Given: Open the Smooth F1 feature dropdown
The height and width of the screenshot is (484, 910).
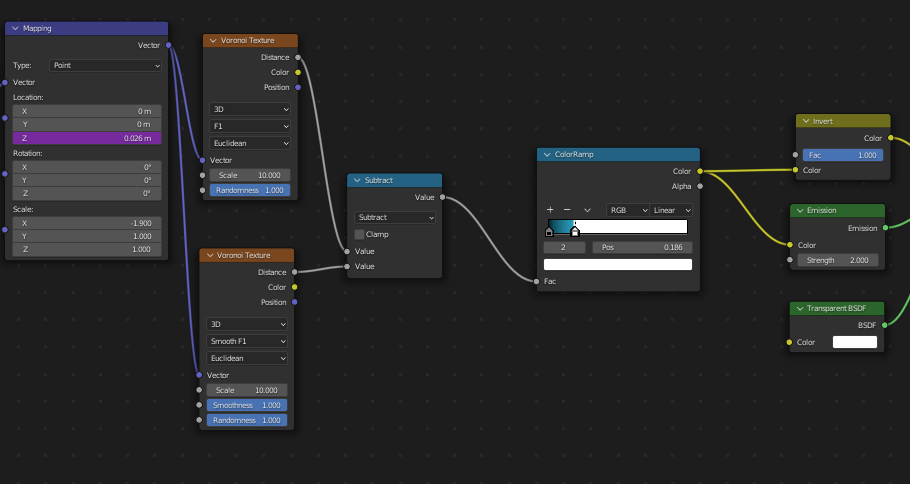Looking at the screenshot, I should (x=248, y=341).
